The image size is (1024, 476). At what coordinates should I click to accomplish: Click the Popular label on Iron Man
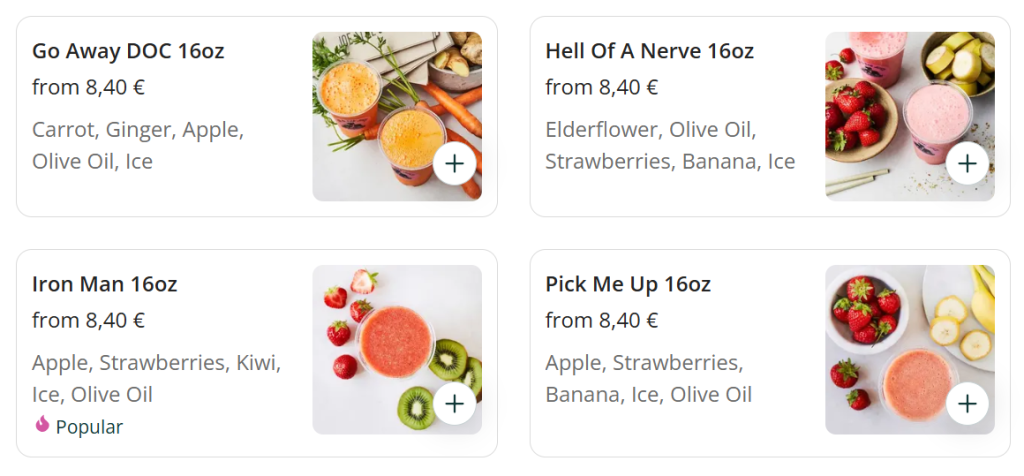click(89, 427)
